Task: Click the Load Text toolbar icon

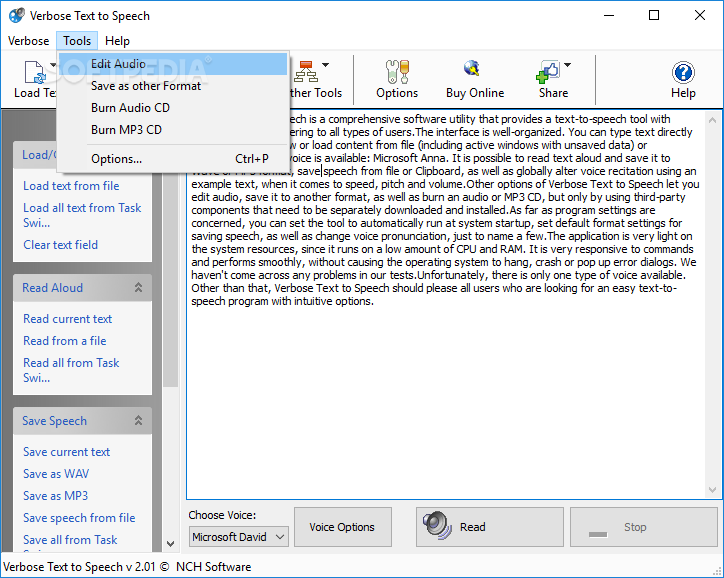Action: 35,72
